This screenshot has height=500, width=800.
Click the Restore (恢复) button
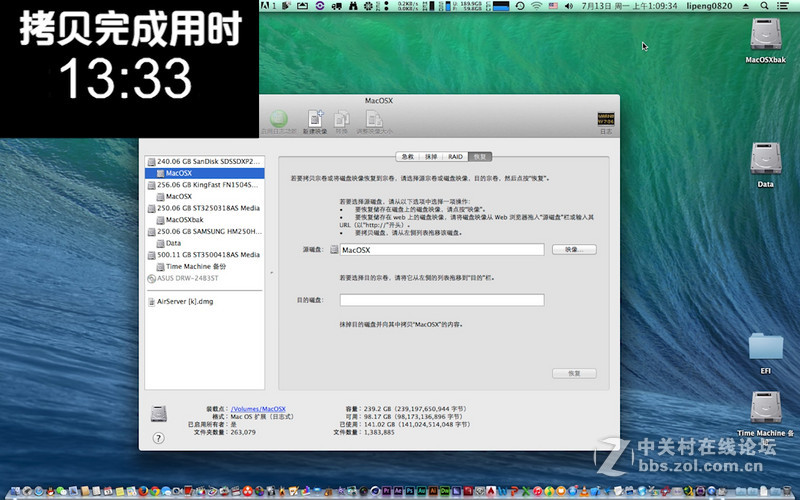574,373
